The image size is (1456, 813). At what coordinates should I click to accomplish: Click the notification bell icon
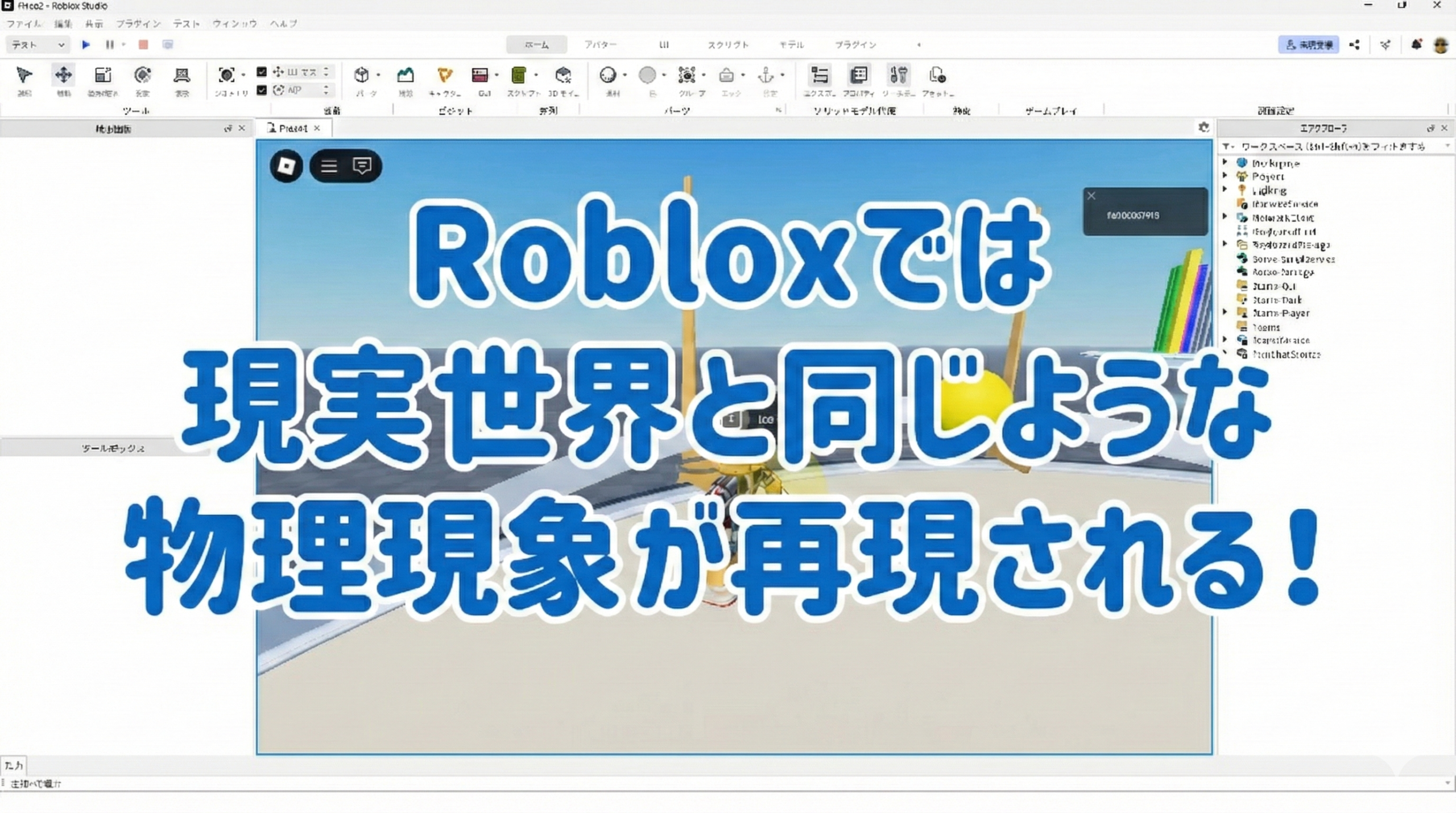[1416, 44]
